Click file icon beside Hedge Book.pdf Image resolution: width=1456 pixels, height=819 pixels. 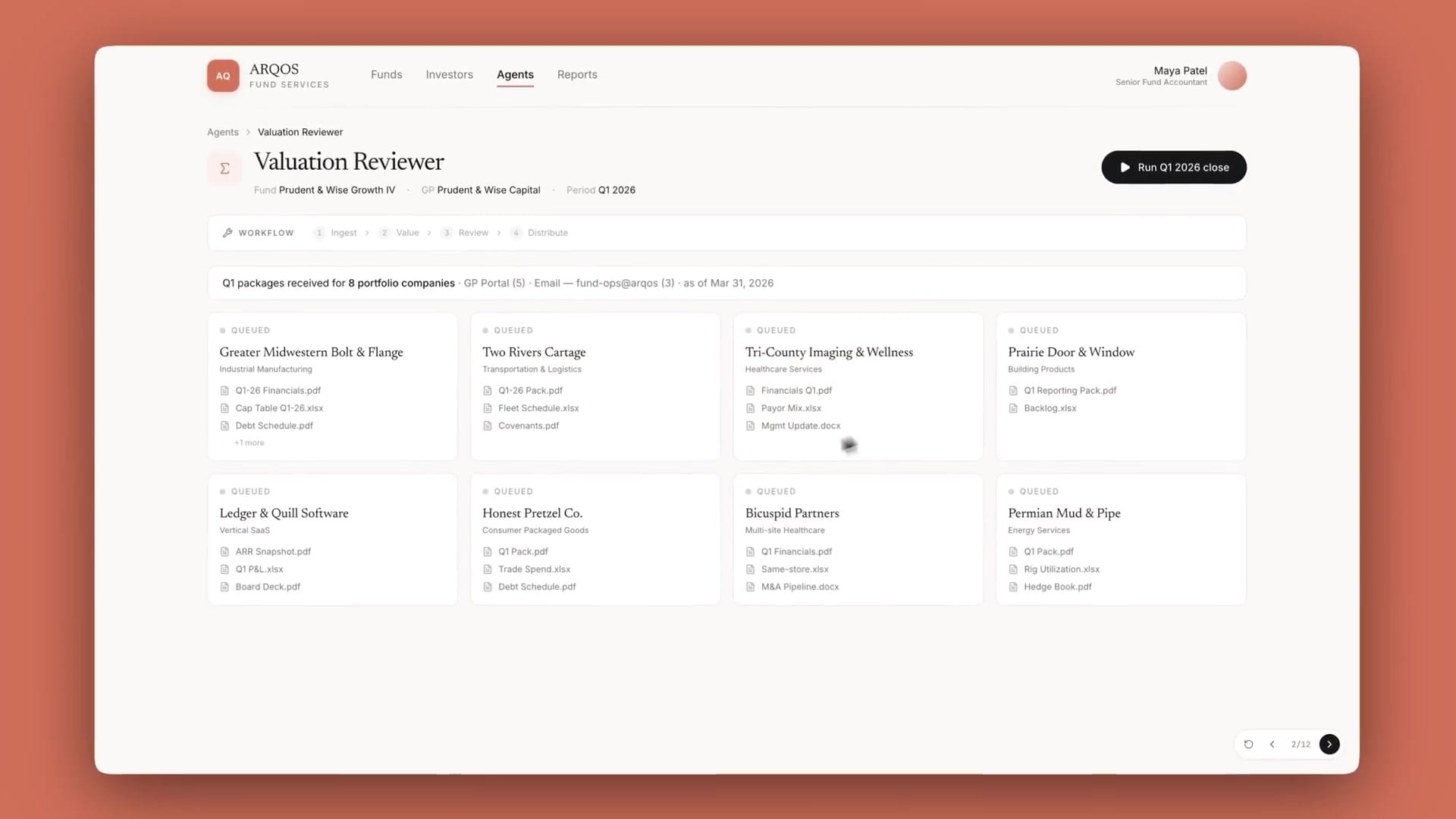coord(1013,587)
